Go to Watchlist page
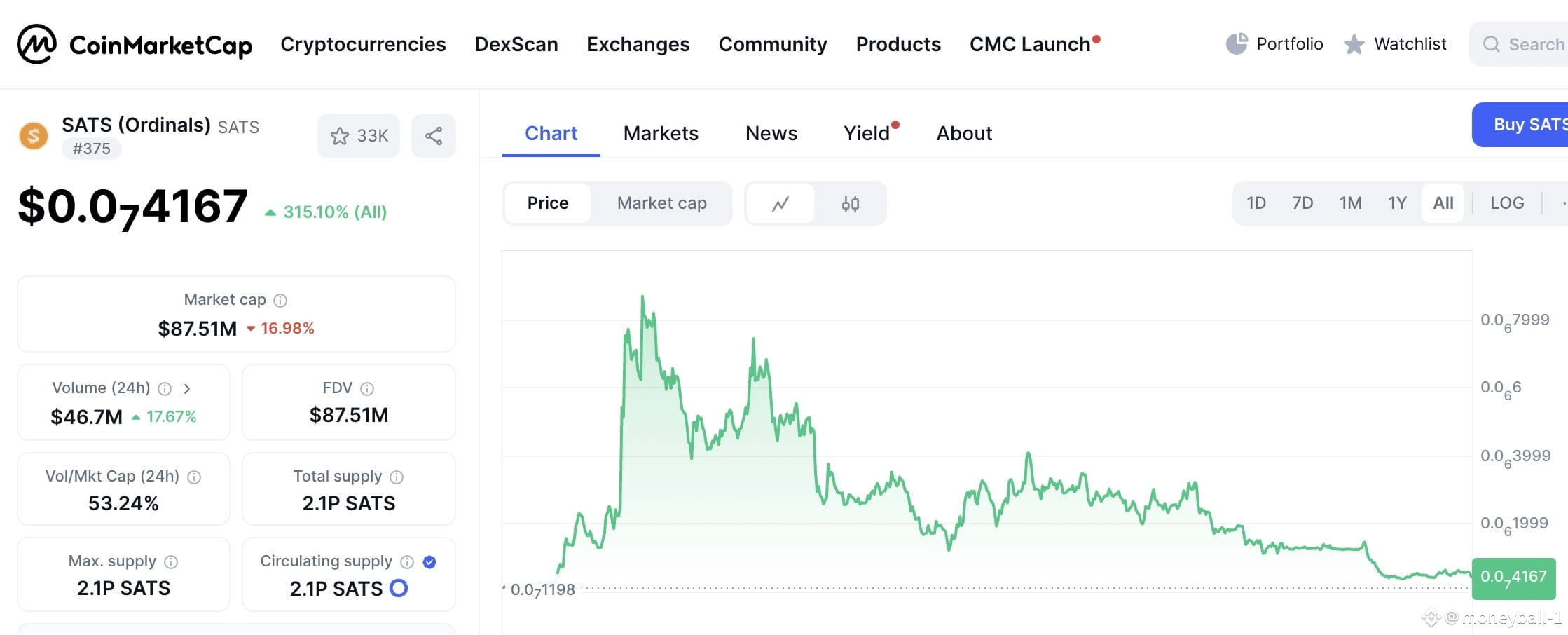The height and width of the screenshot is (635, 1568). pyautogui.click(x=1410, y=44)
